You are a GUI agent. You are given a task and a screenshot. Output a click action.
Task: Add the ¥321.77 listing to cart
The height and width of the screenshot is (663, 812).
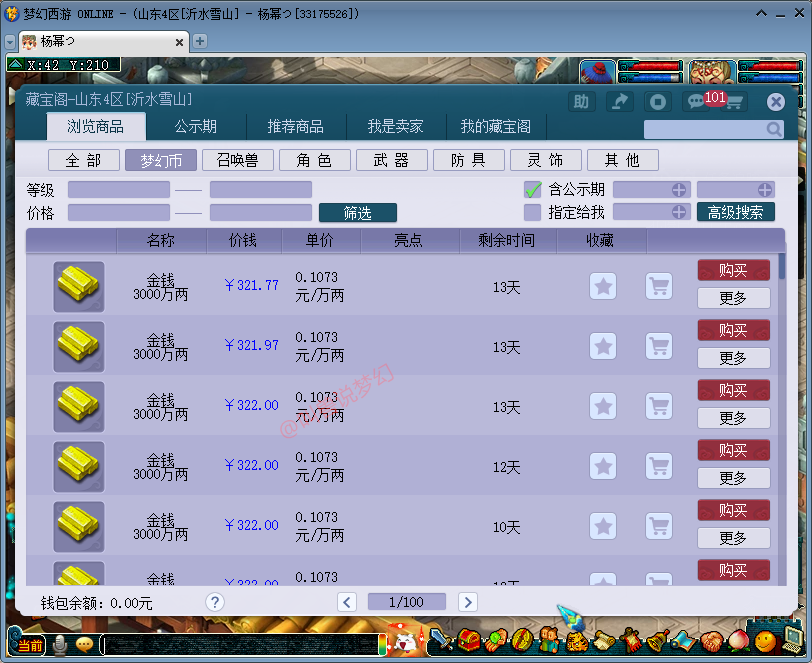tap(659, 286)
